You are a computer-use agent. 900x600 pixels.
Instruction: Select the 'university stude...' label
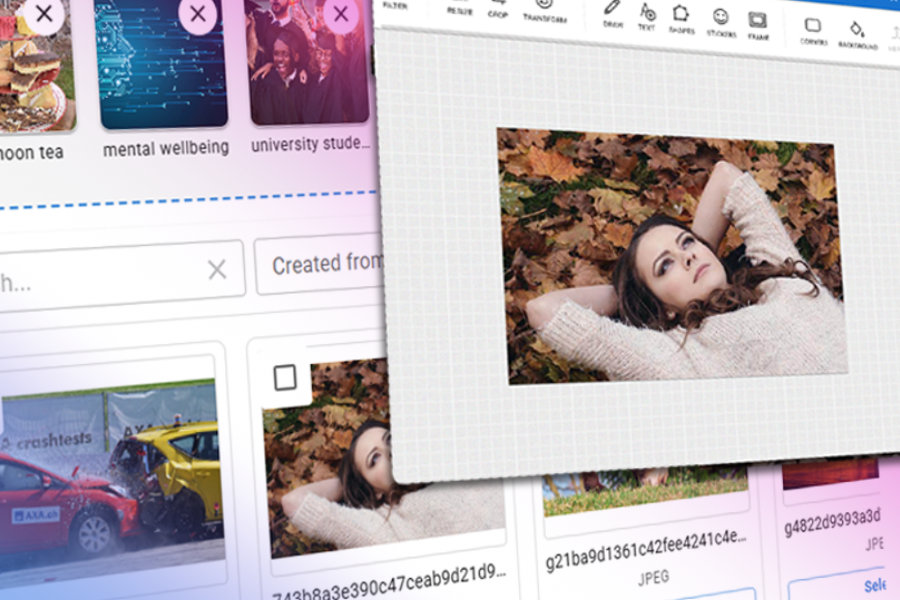click(311, 144)
